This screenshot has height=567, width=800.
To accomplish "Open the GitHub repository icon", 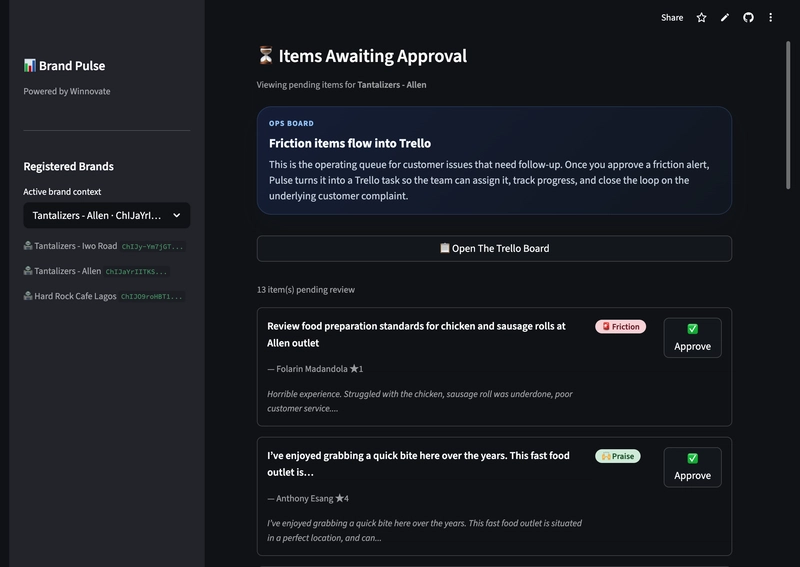I will [x=748, y=18].
